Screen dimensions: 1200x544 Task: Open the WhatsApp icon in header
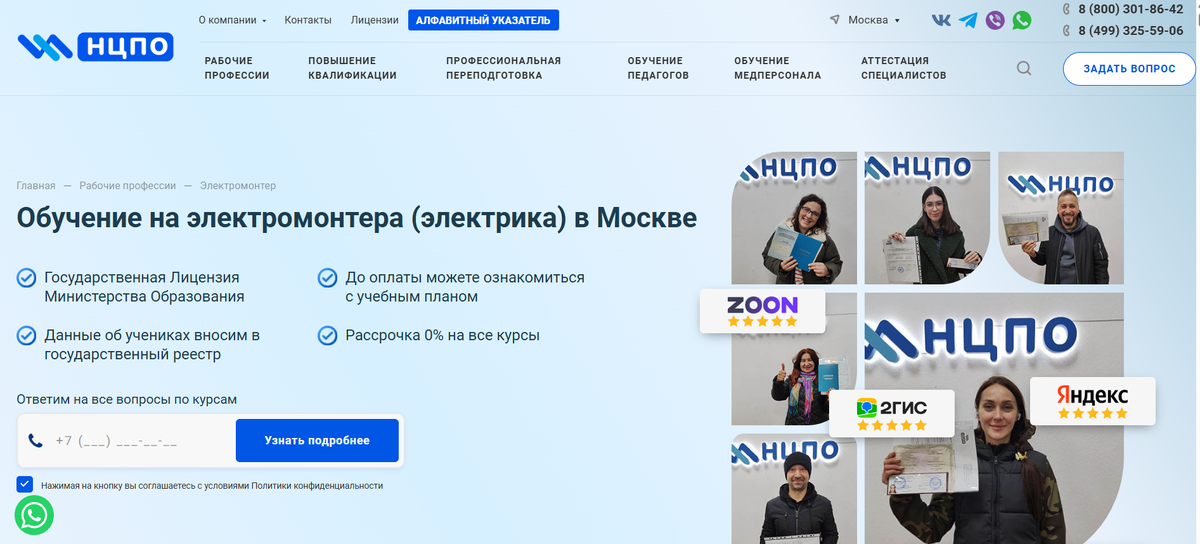coord(1022,20)
